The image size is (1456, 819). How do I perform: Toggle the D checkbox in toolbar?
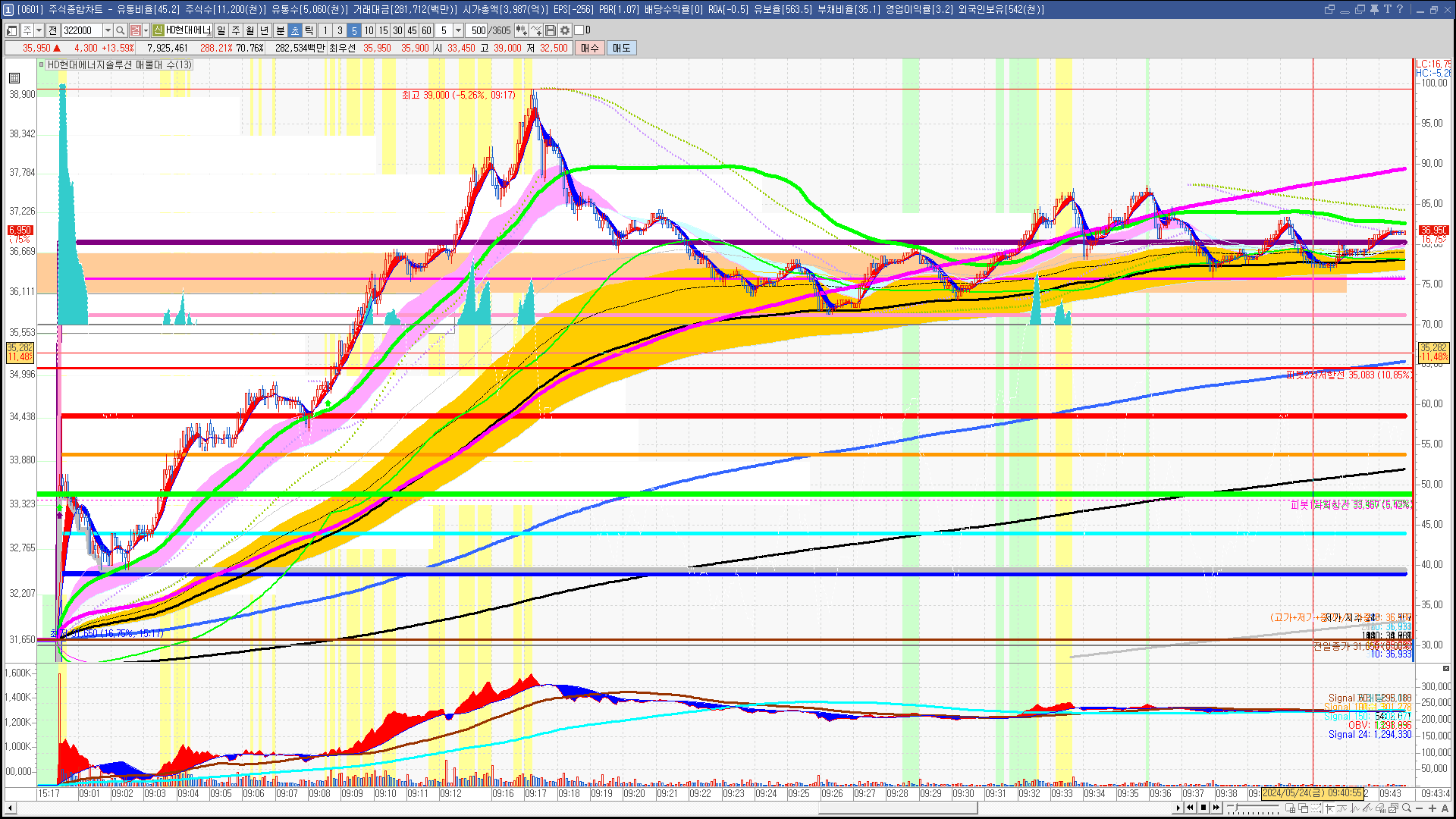pos(579,30)
